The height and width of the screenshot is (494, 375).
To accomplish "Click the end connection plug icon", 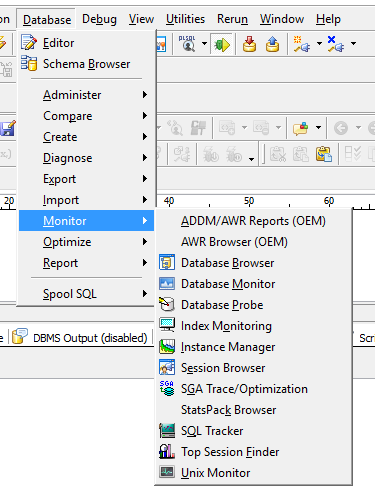I will point(335,44).
